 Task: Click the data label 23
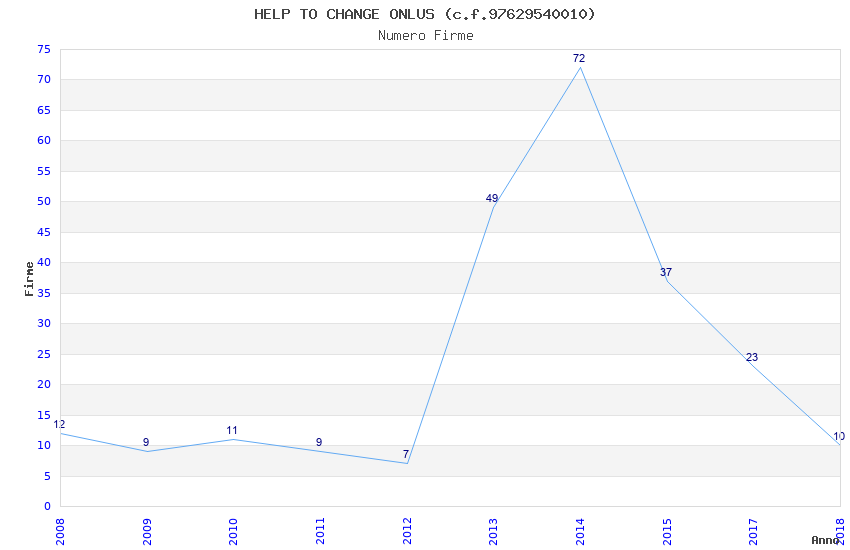pos(752,357)
